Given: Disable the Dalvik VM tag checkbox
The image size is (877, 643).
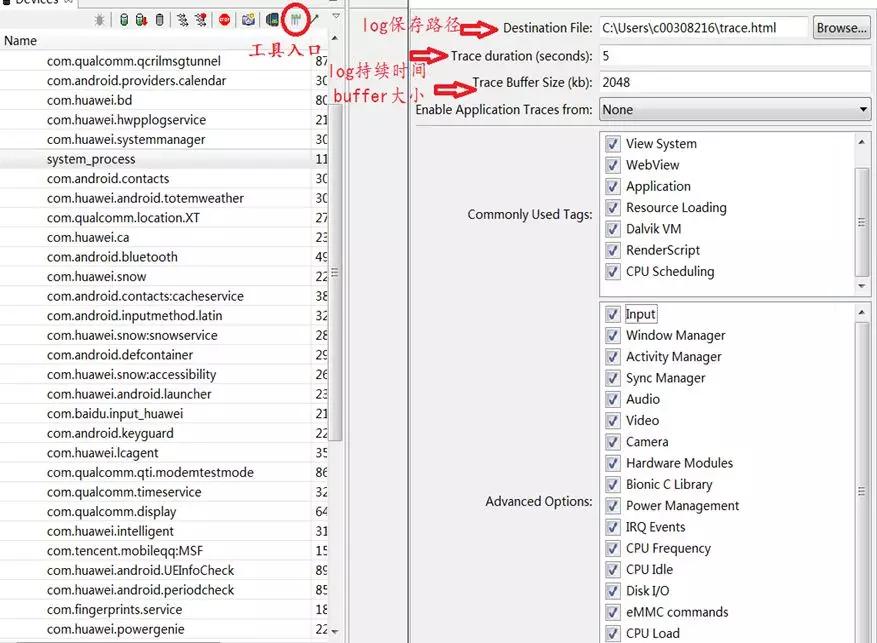Looking at the screenshot, I should [613, 229].
